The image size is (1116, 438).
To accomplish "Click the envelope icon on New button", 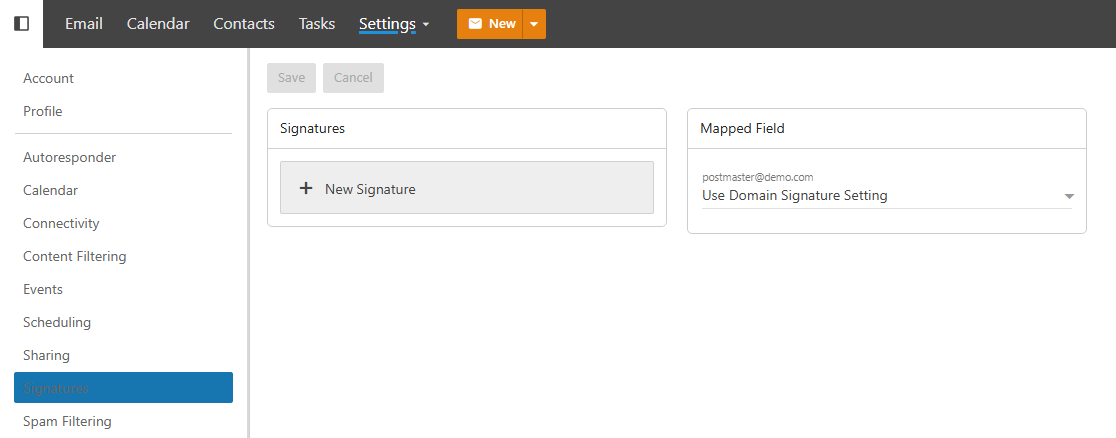I will (x=475, y=24).
